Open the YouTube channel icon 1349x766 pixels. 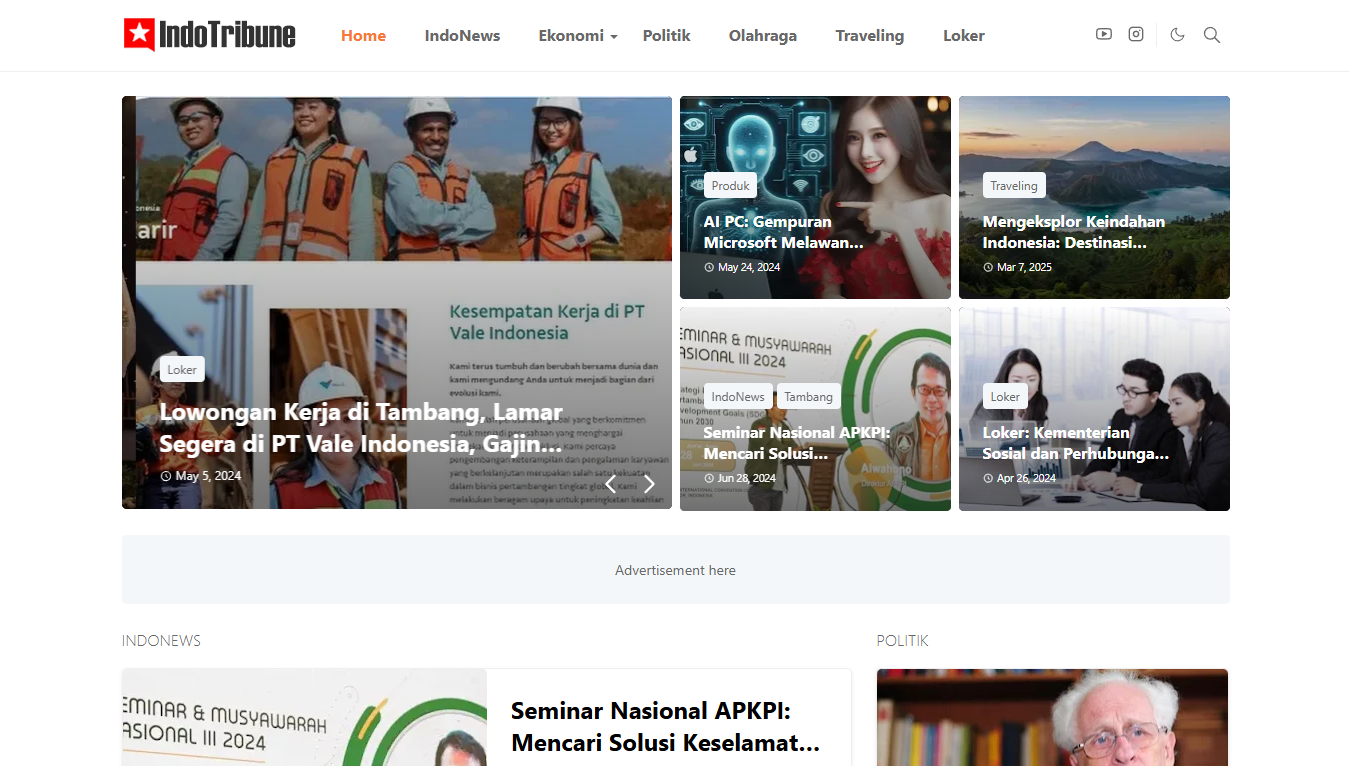1103,34
